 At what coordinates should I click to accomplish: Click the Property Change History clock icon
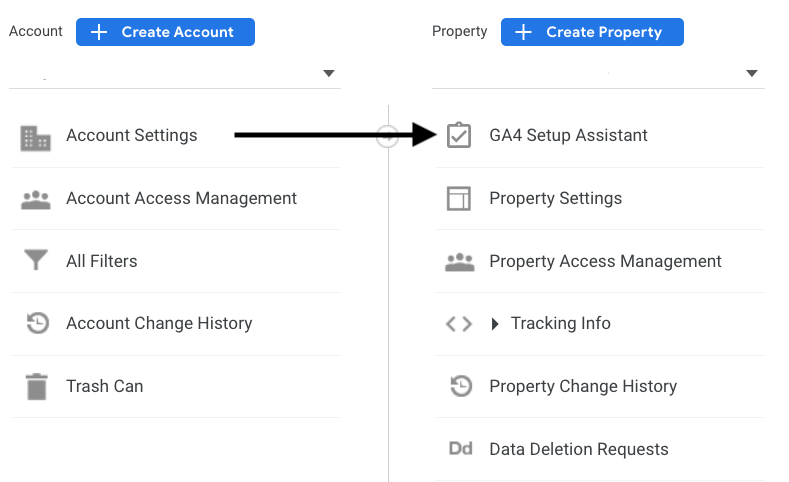[461, 386]
